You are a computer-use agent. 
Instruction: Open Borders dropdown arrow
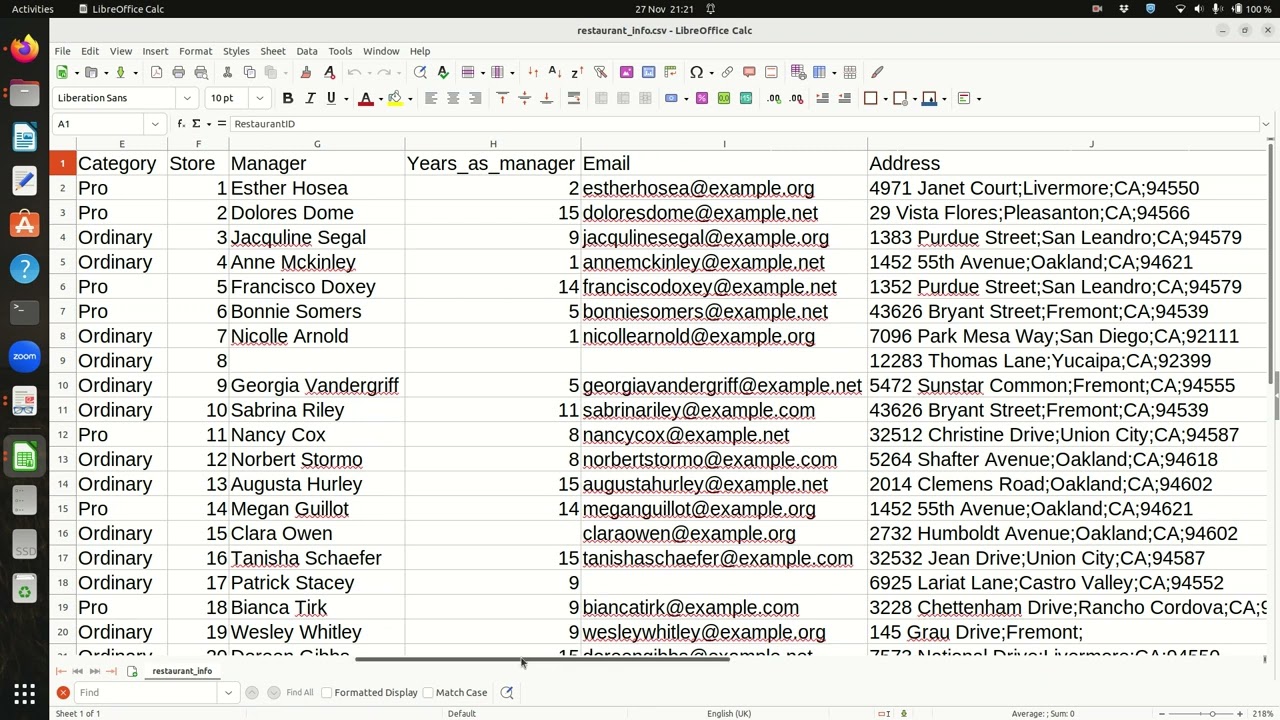884,98
